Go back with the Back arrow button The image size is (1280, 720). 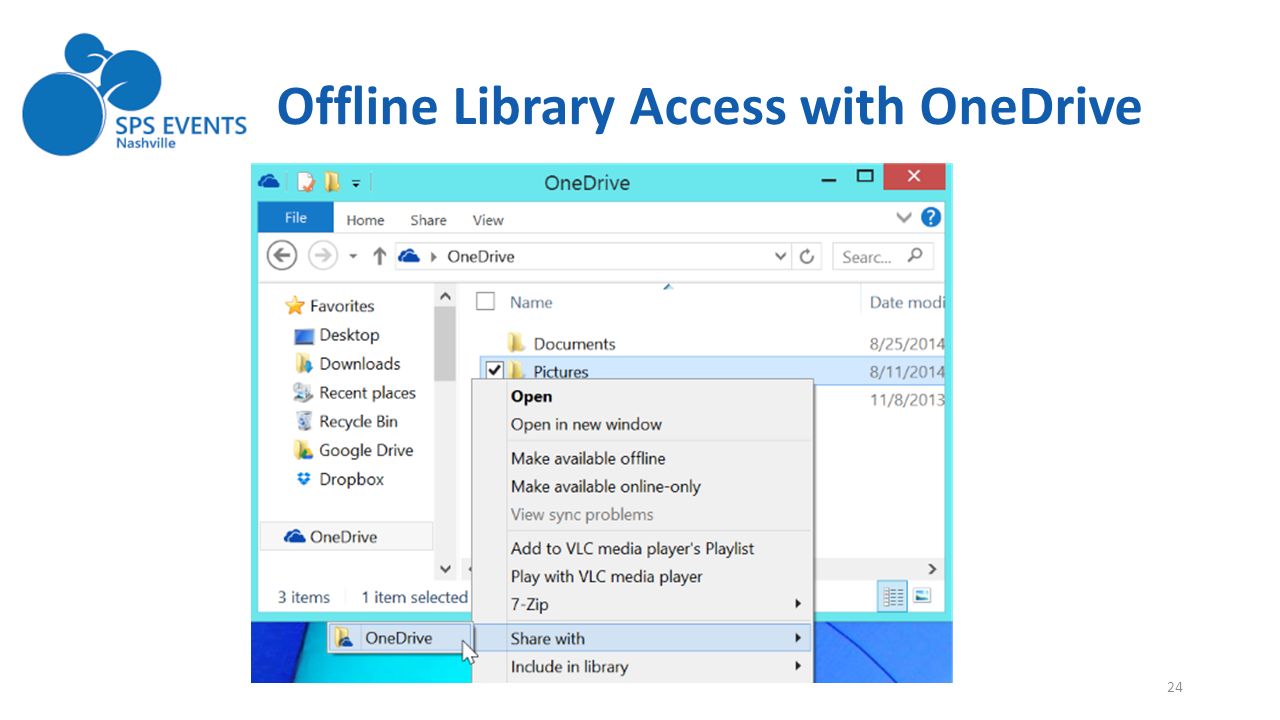point(282,256)
